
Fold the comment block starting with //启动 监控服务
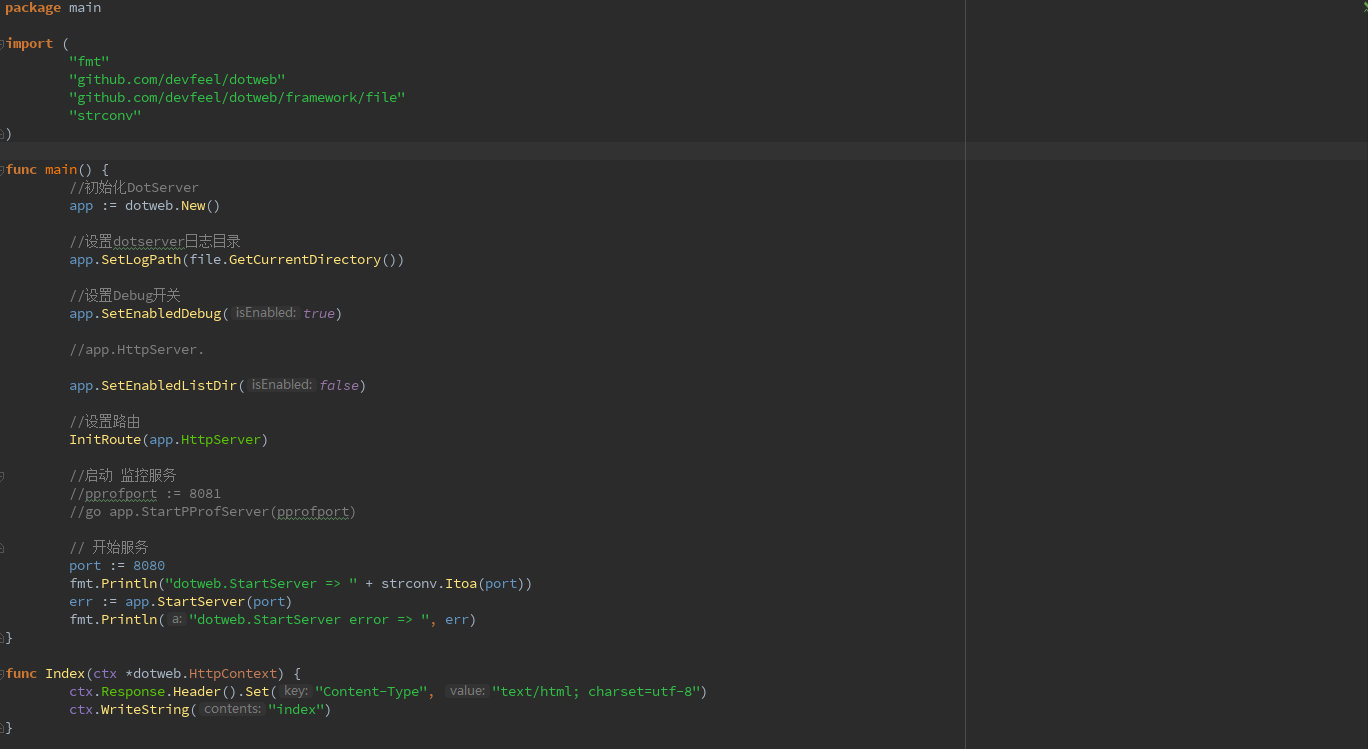click(2, 475)
